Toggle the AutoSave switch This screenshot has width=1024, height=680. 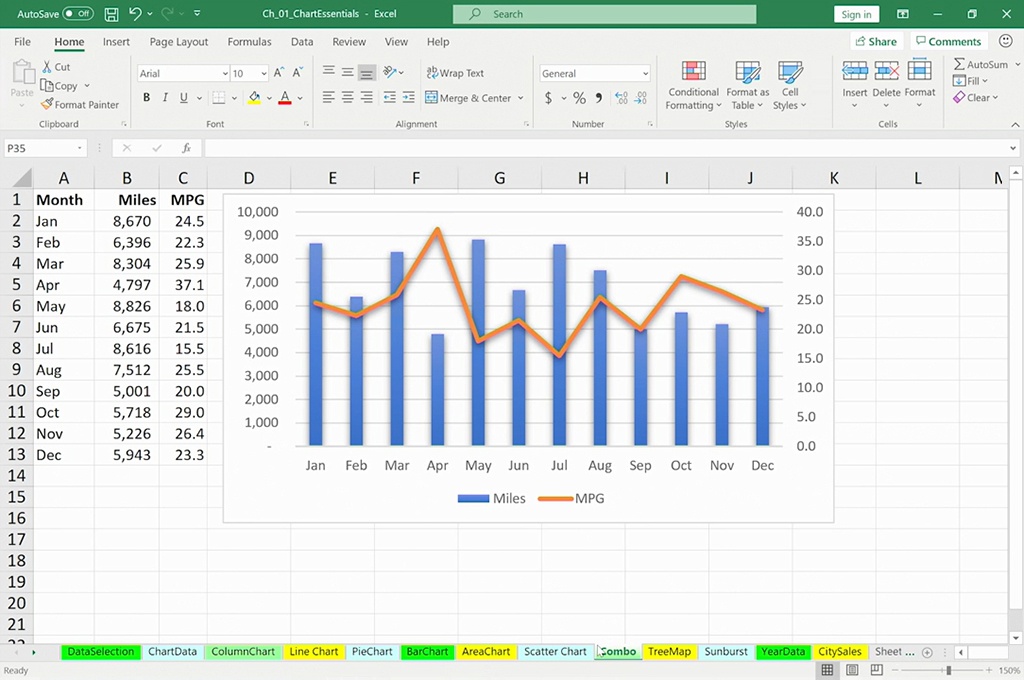coord(77,14)
